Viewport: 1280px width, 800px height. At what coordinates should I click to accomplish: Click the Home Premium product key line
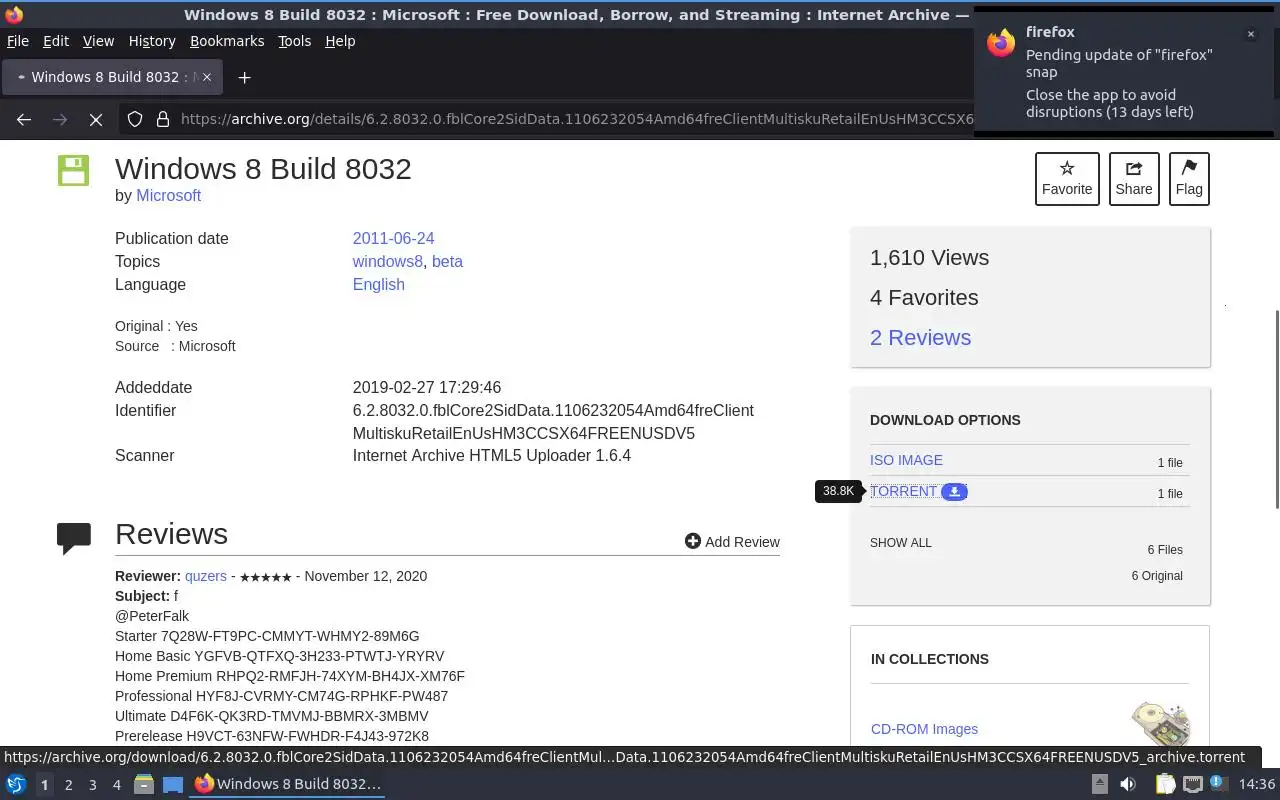(290, 676)
